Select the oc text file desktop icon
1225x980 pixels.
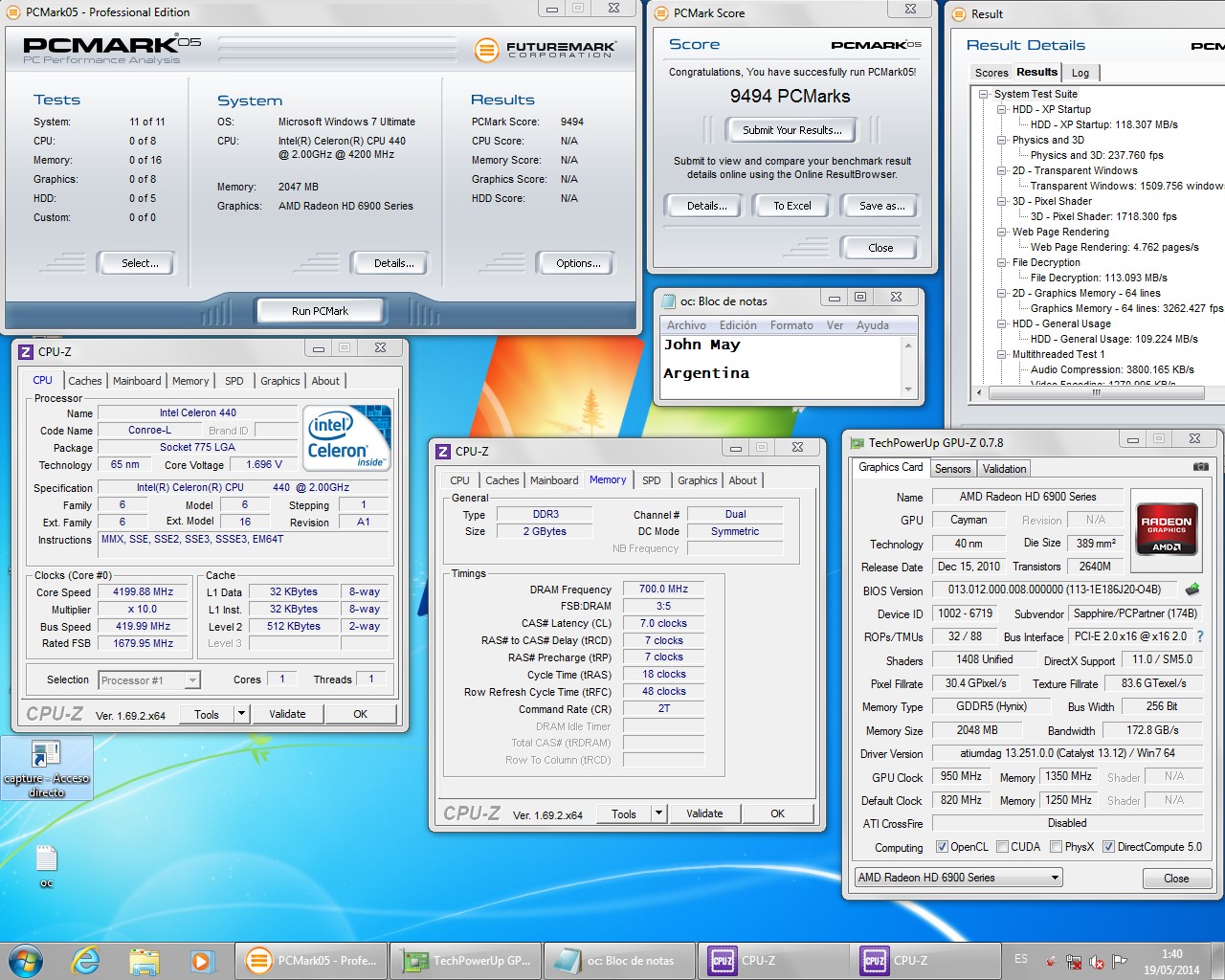pyautogui.click(x=46, y=865)
